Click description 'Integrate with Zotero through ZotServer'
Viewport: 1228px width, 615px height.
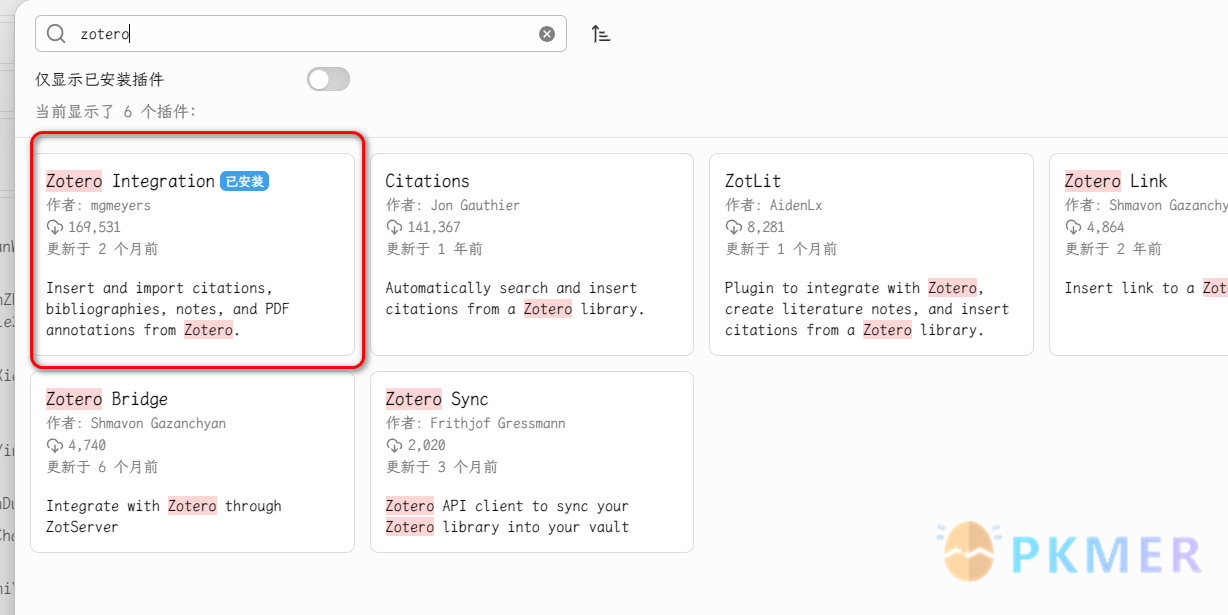[x=164, y=516]
